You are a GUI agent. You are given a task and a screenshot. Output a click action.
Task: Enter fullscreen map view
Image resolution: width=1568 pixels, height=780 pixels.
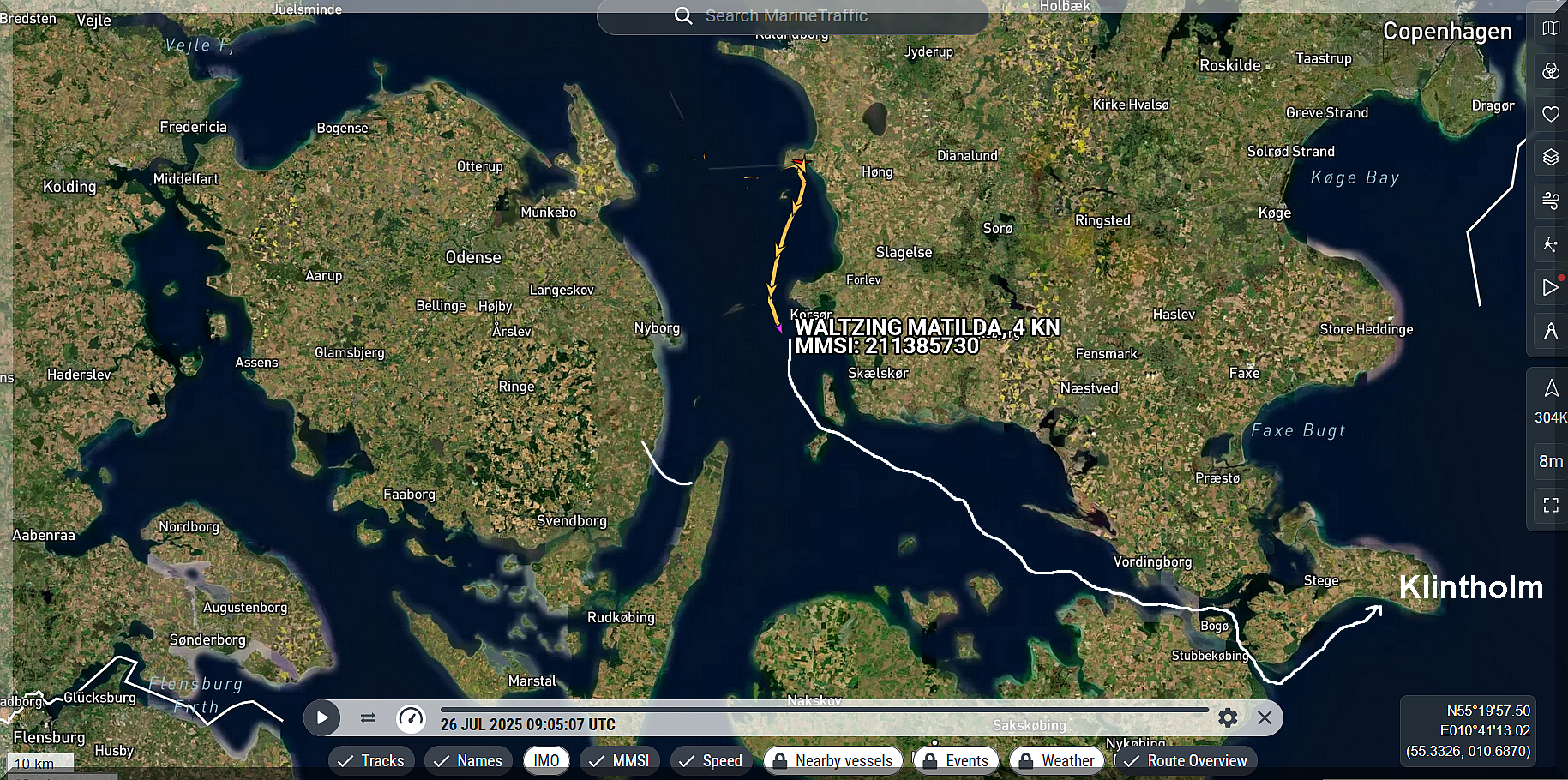[x=1550, y=505]
